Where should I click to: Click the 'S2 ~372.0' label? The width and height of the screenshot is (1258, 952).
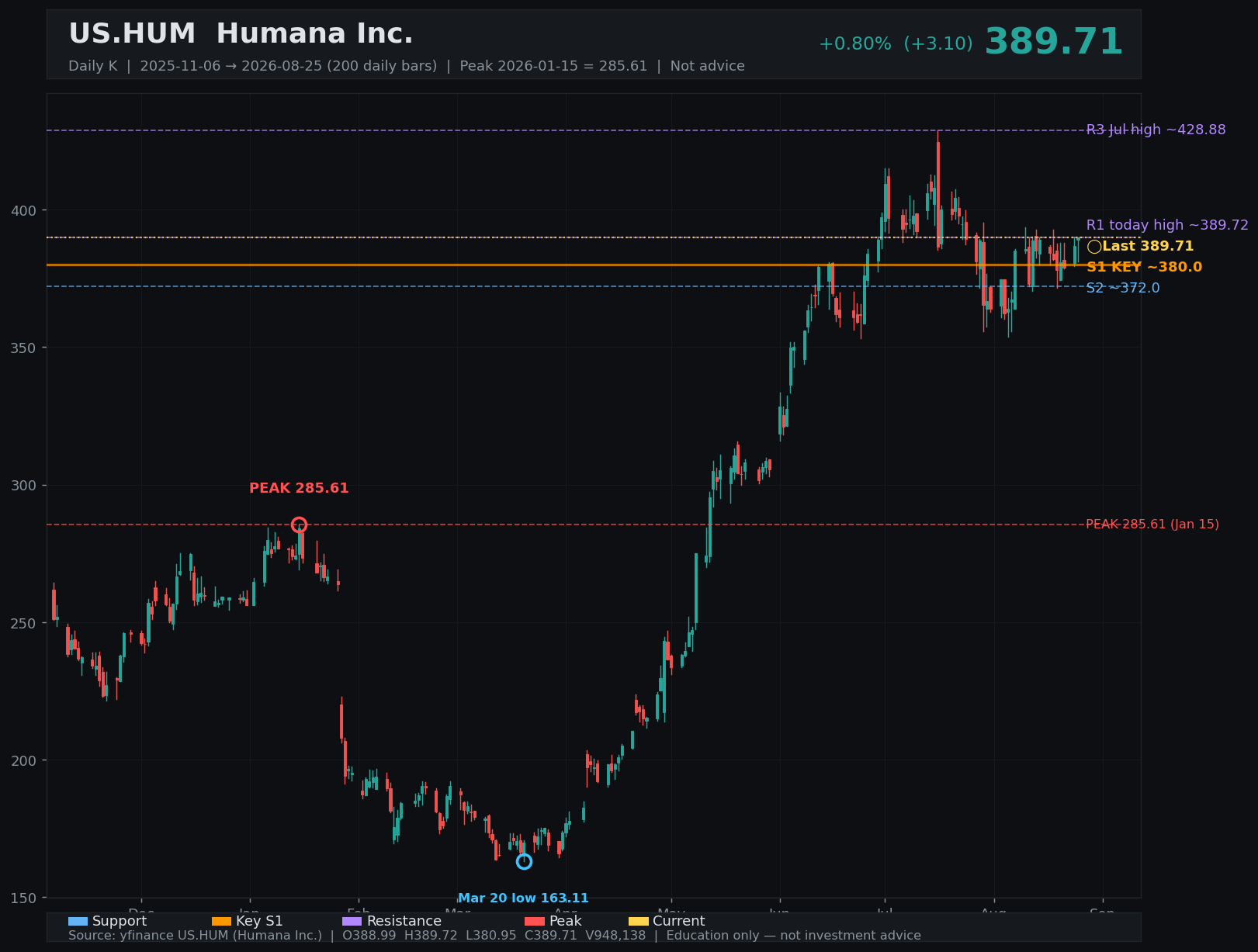pyautogui.click(x=1123, y=288)
